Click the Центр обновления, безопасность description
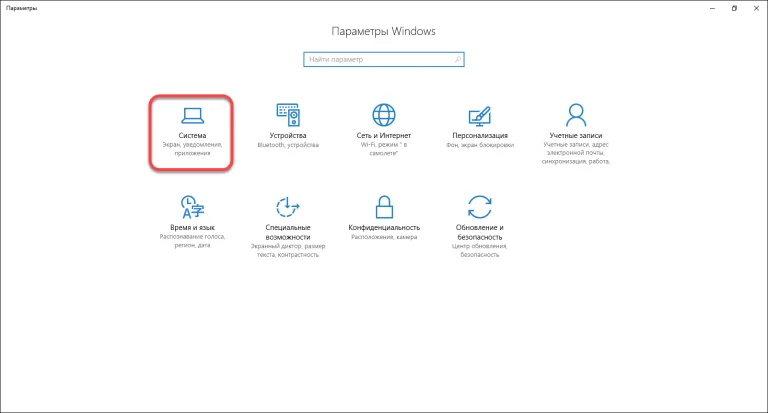 (x=480, y=250)
